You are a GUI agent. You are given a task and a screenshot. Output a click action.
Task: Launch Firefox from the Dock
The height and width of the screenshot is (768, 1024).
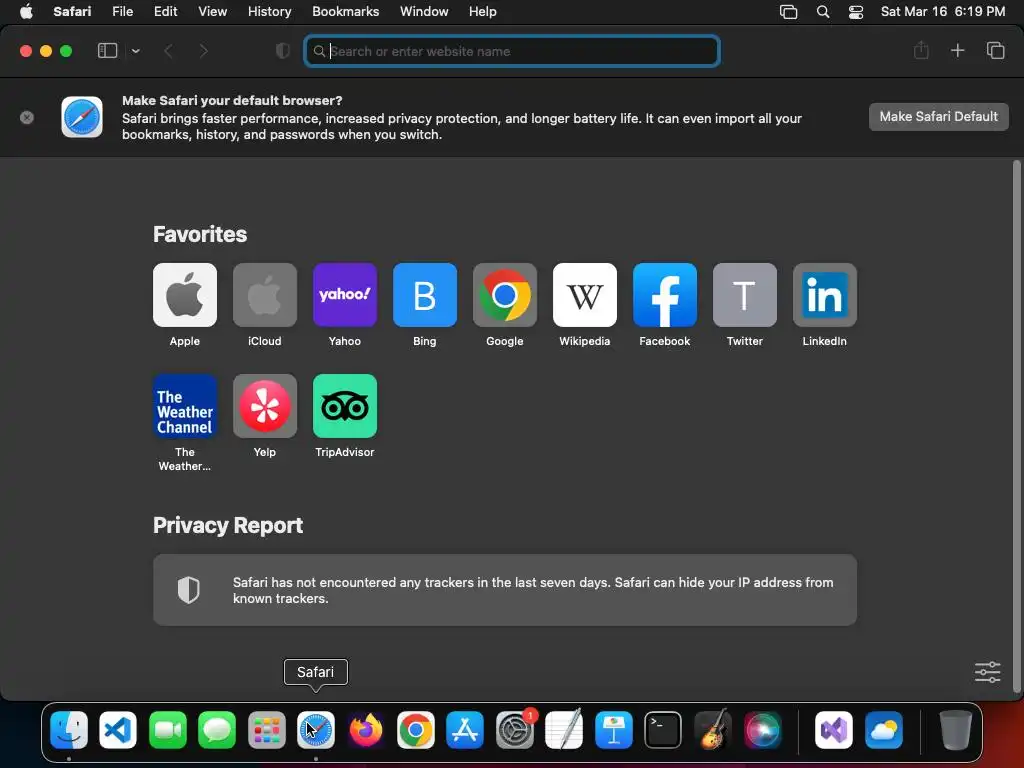coord(366,729)
